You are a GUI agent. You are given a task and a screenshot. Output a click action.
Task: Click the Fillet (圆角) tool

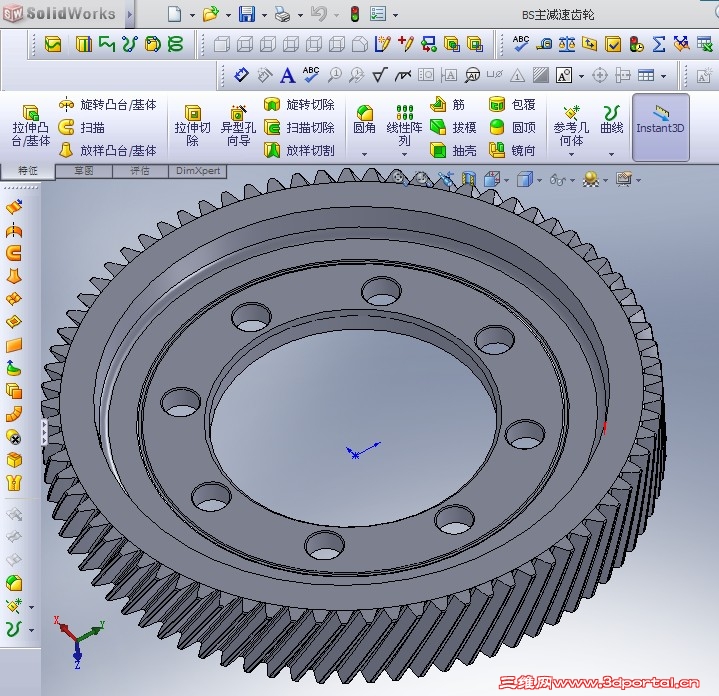click(365, 120)
